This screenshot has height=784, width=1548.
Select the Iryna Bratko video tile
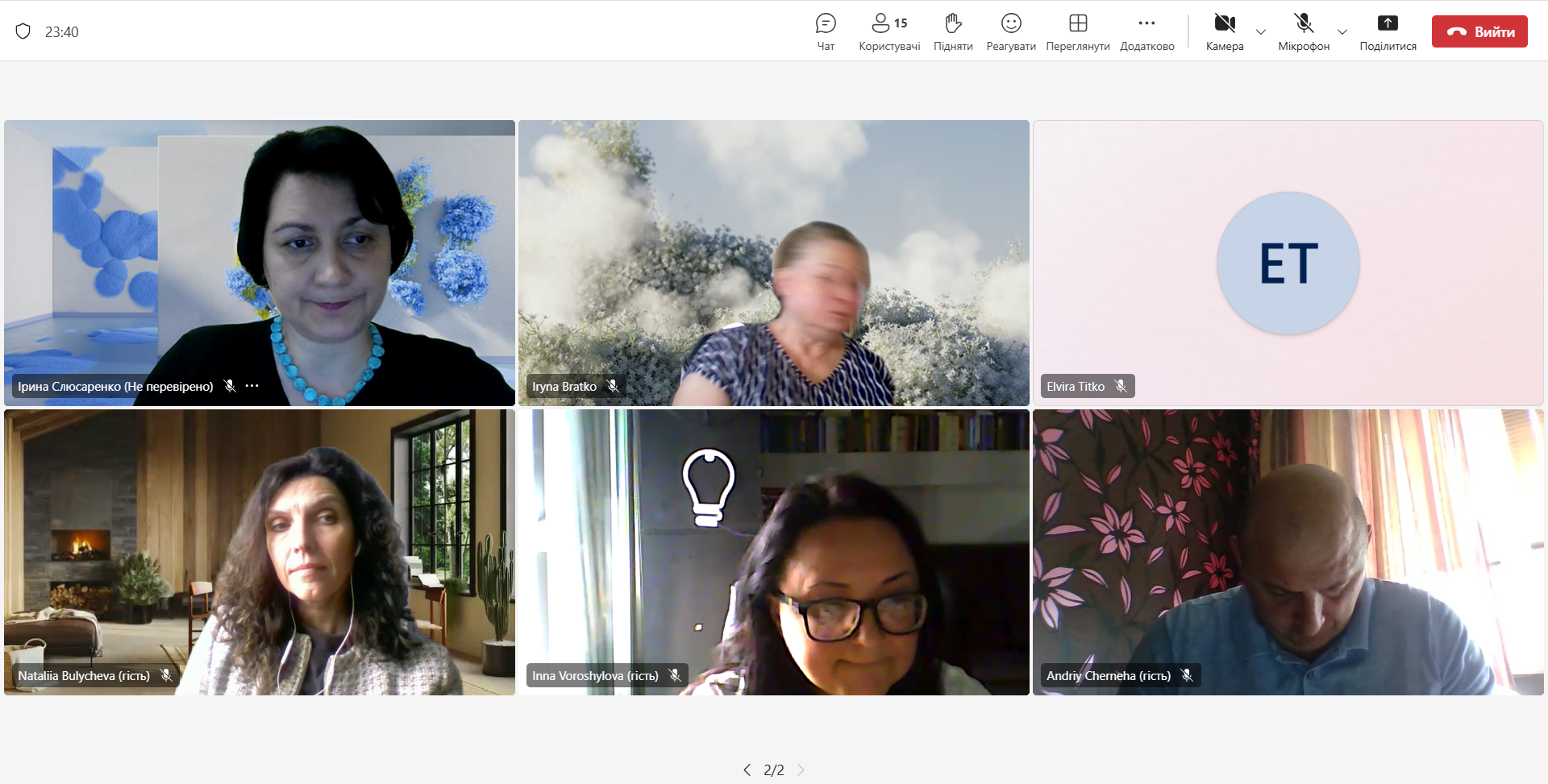773,263
